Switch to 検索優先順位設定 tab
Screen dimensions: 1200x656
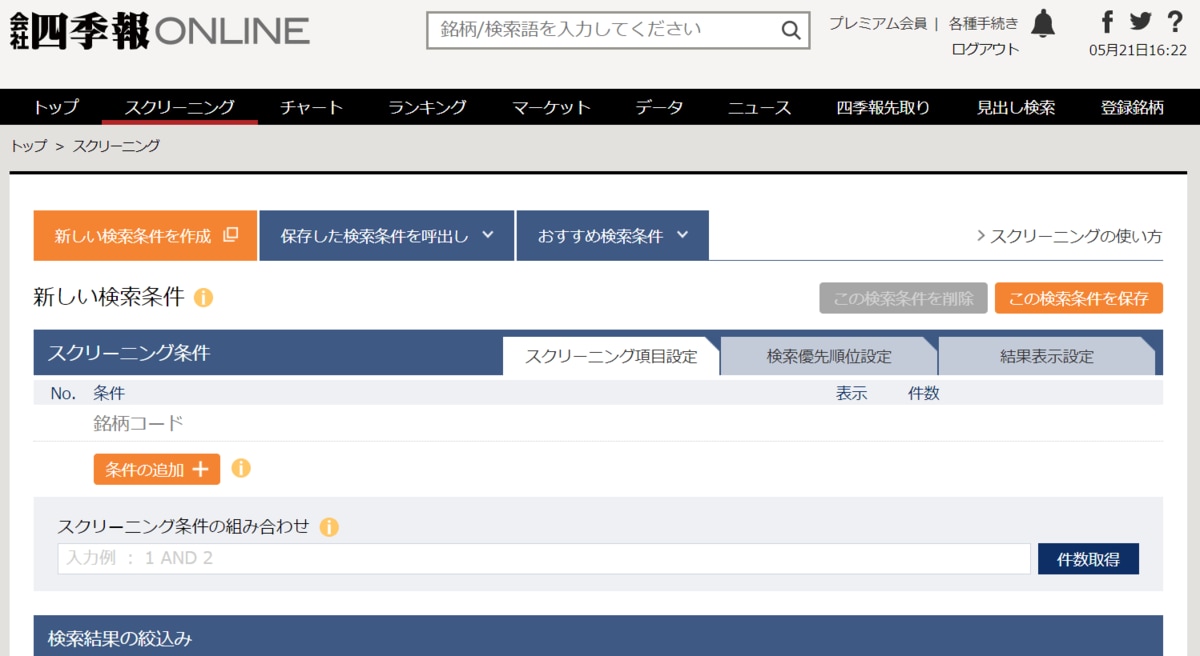(x=829, y=356)
